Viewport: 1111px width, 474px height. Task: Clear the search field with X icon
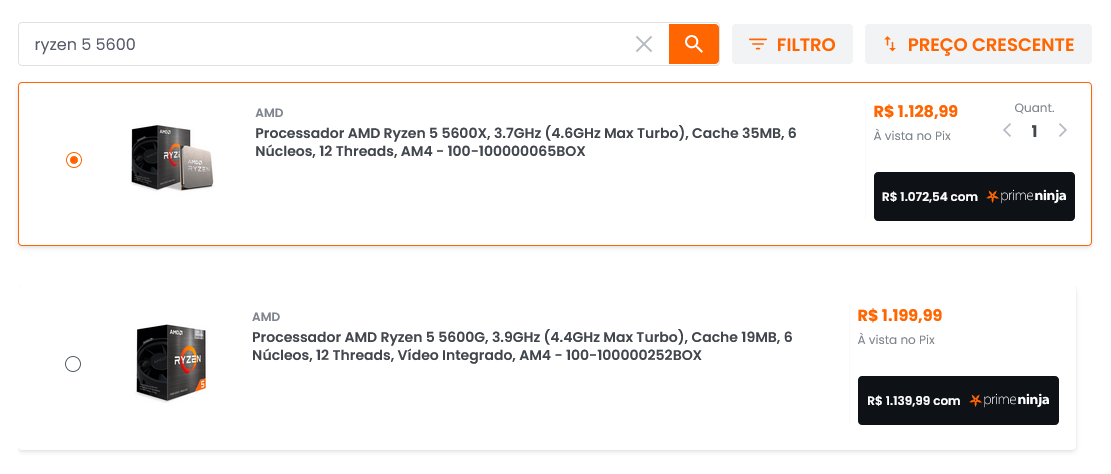pyautogui.click(x=643, y=45)
